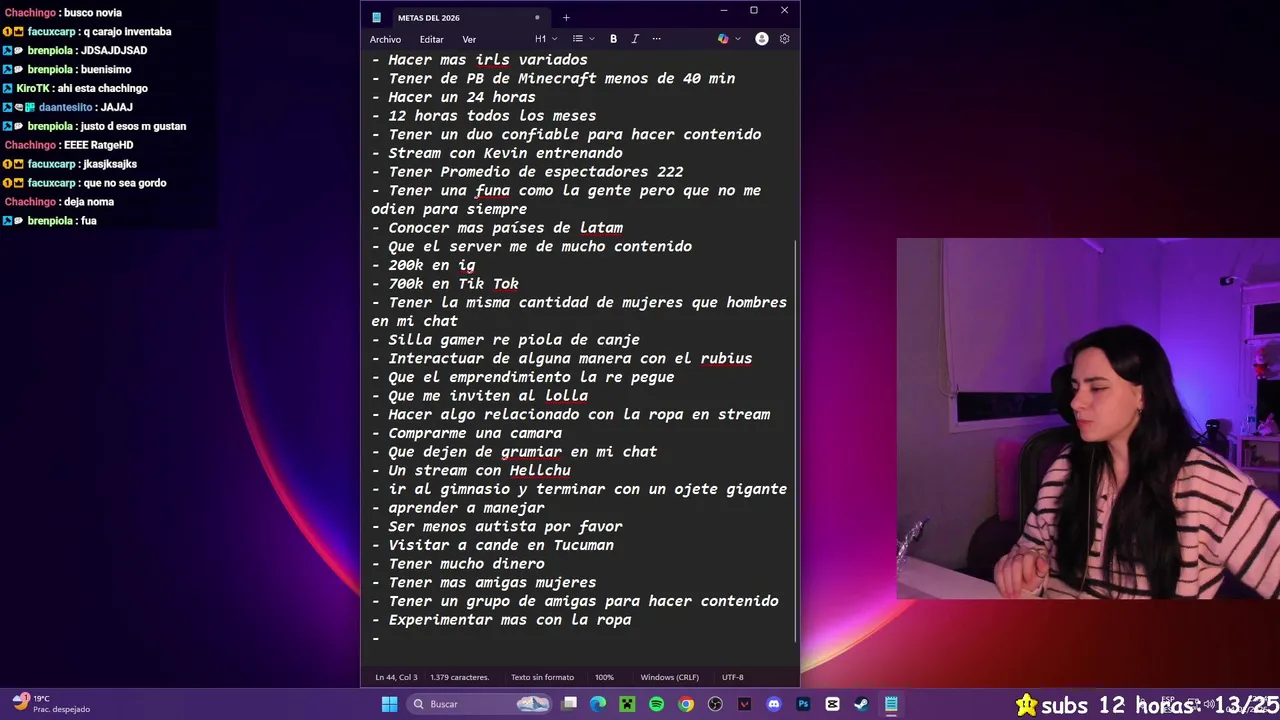1280x720 pixels.
Task: Click brenpiola's chat message 'buenisimo'
Action: 106,69
